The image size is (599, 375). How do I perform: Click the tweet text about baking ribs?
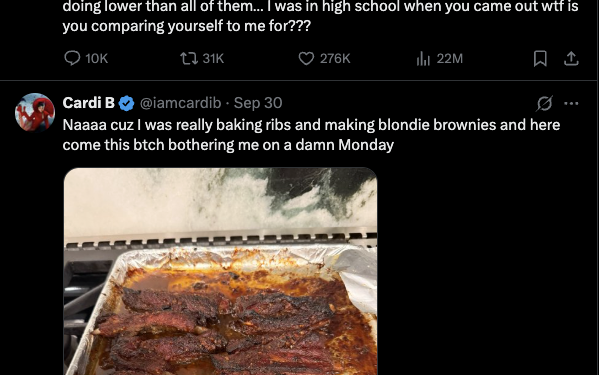(311, 135)
